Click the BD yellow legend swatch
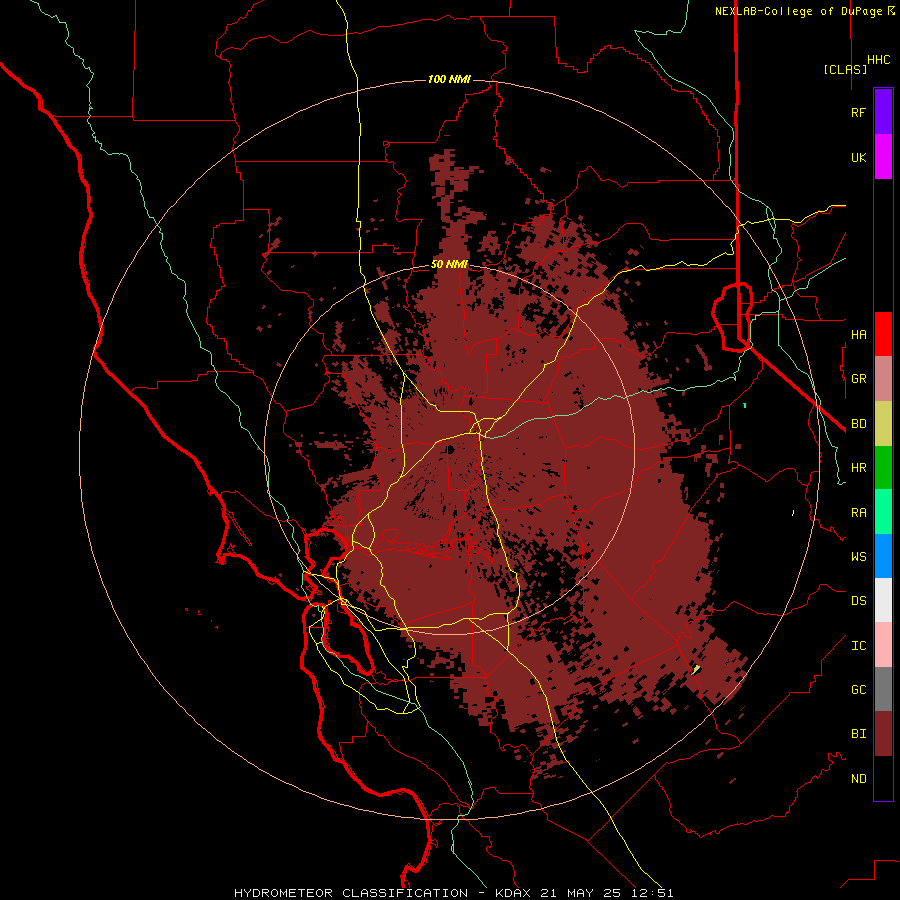Screen dimensions: 900x900 [883, 424]
